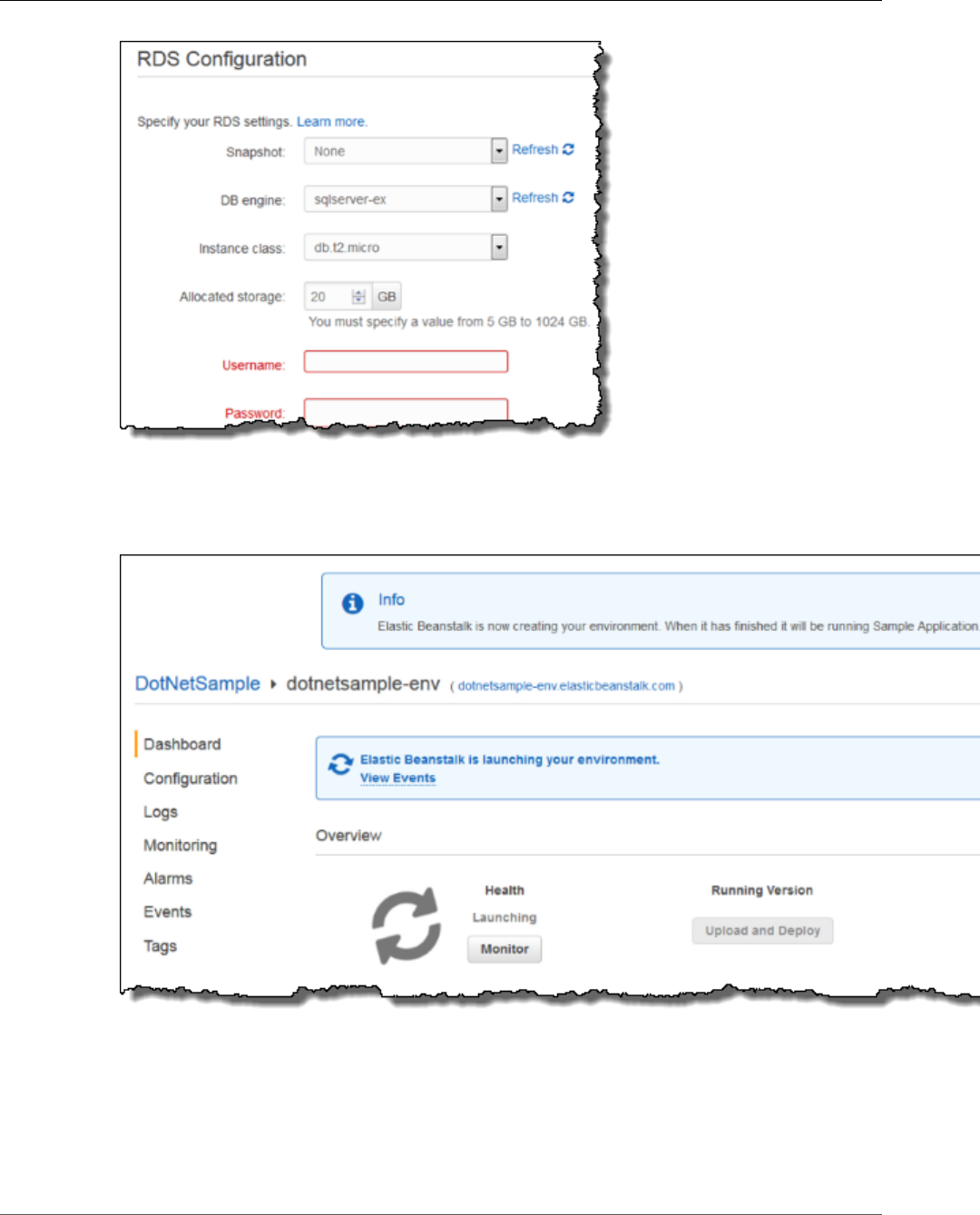The image size is (980, 1215).
Task: Click the storage range hint text
Action: coord(448,322)
